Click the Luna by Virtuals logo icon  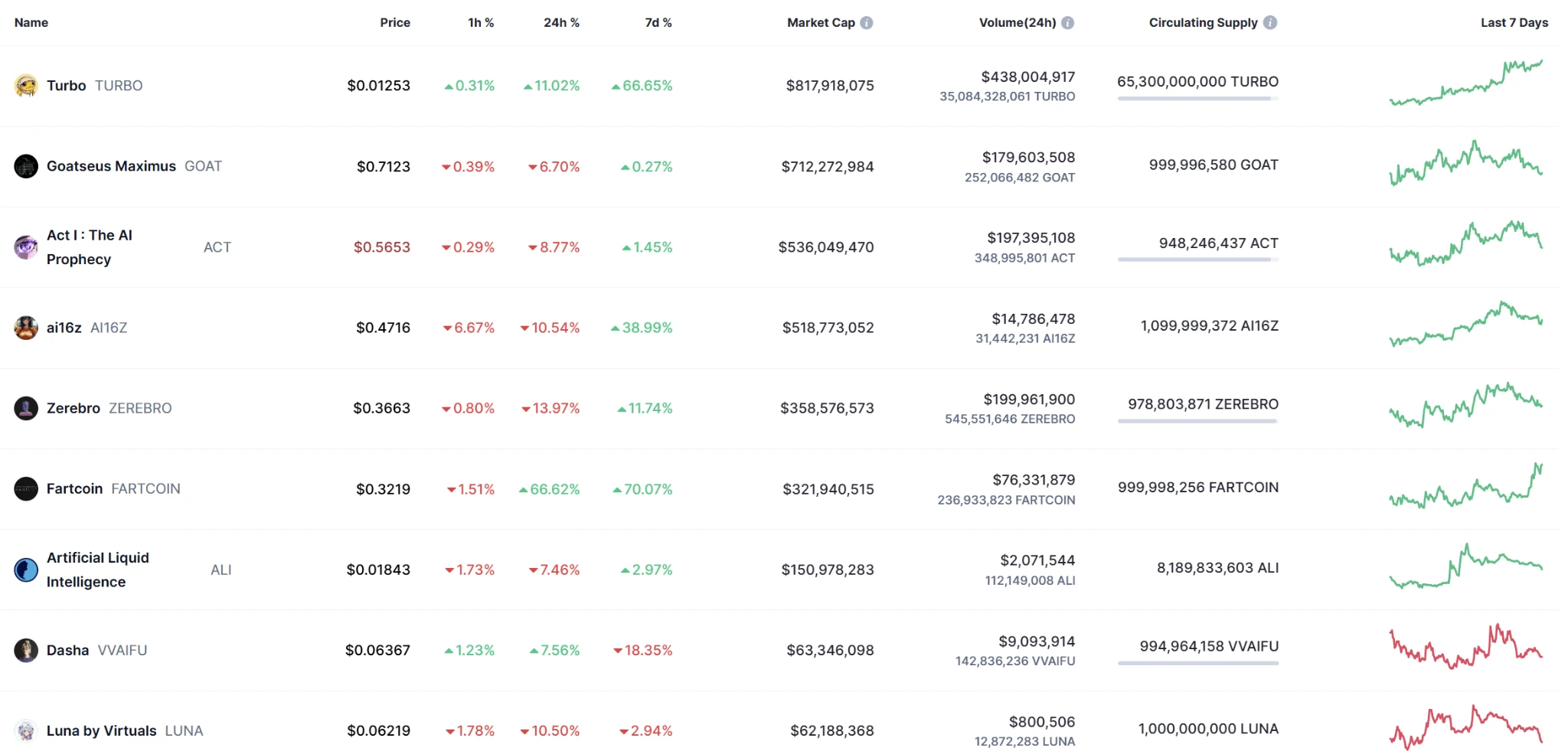(x=26, y=731)
